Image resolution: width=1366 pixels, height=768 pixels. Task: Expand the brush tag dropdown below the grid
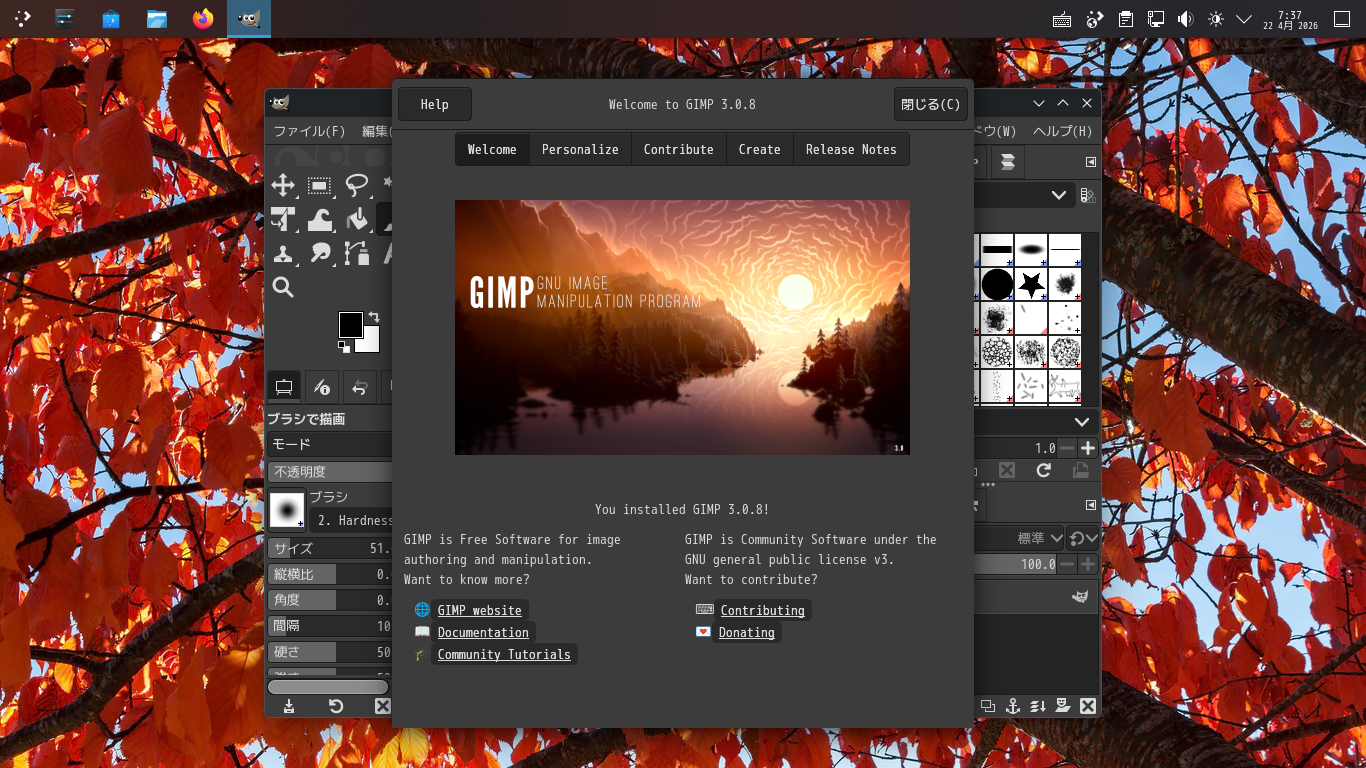tap(1082, 422)
